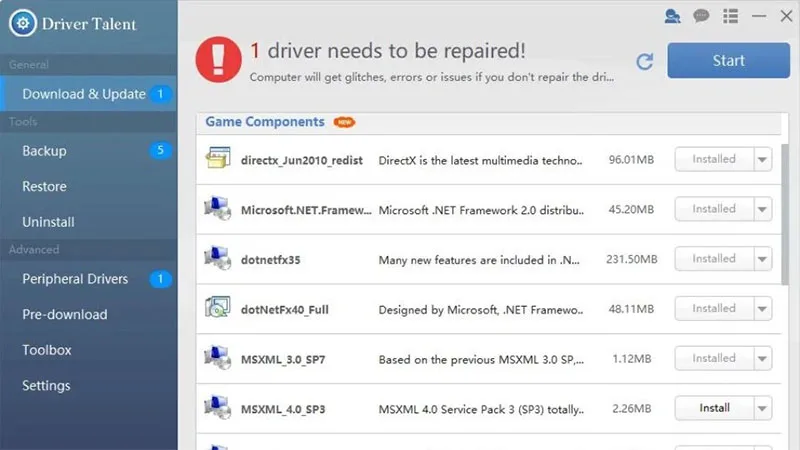Select the directx_Jun2010_redist package icon
The image size is (800, 450).
coord(218,158)
